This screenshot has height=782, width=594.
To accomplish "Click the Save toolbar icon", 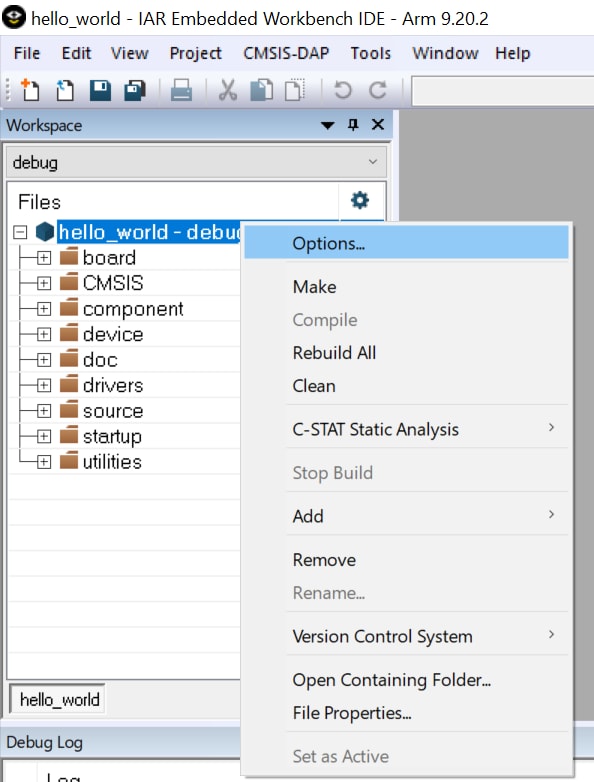I will (100, 90).
